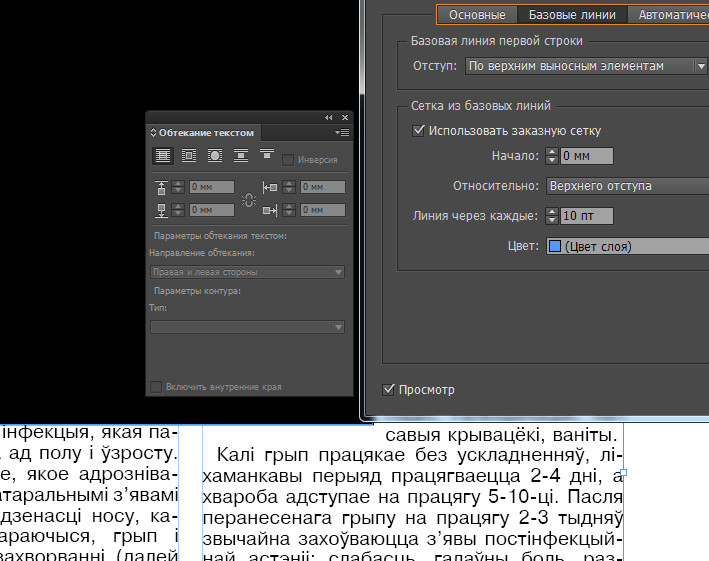Increase the Начало value with stepper
The width and height of the screenshot is (709, 561).
pos(552,152)
